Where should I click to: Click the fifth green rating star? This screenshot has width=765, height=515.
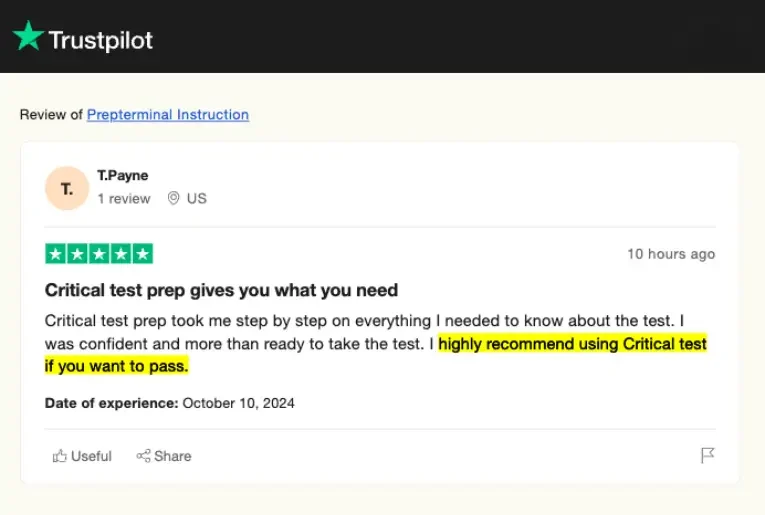click(x=143, y=254)
